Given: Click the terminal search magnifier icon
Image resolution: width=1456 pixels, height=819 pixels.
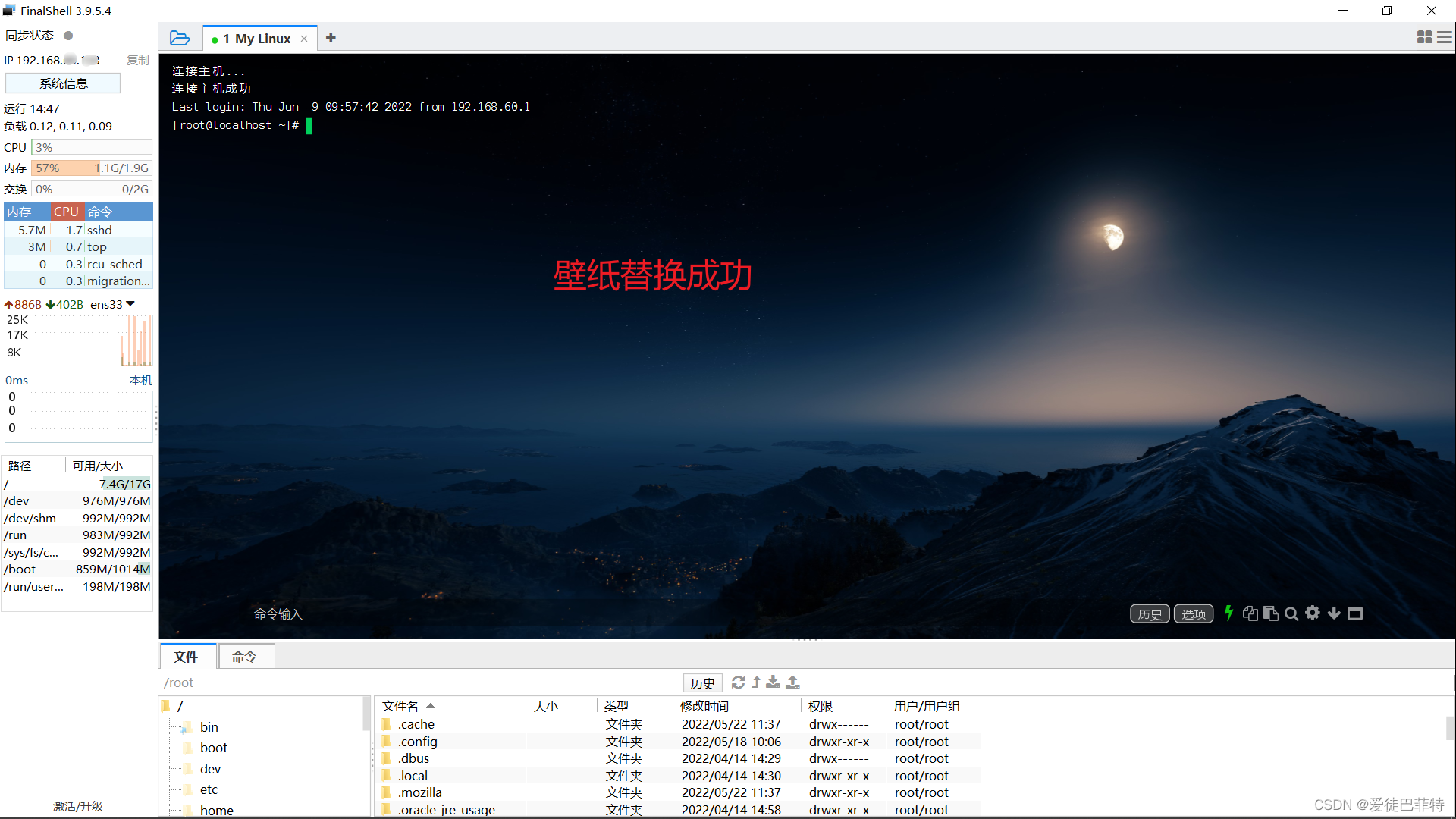Looking at the screenshot, I should (1291, 613).
